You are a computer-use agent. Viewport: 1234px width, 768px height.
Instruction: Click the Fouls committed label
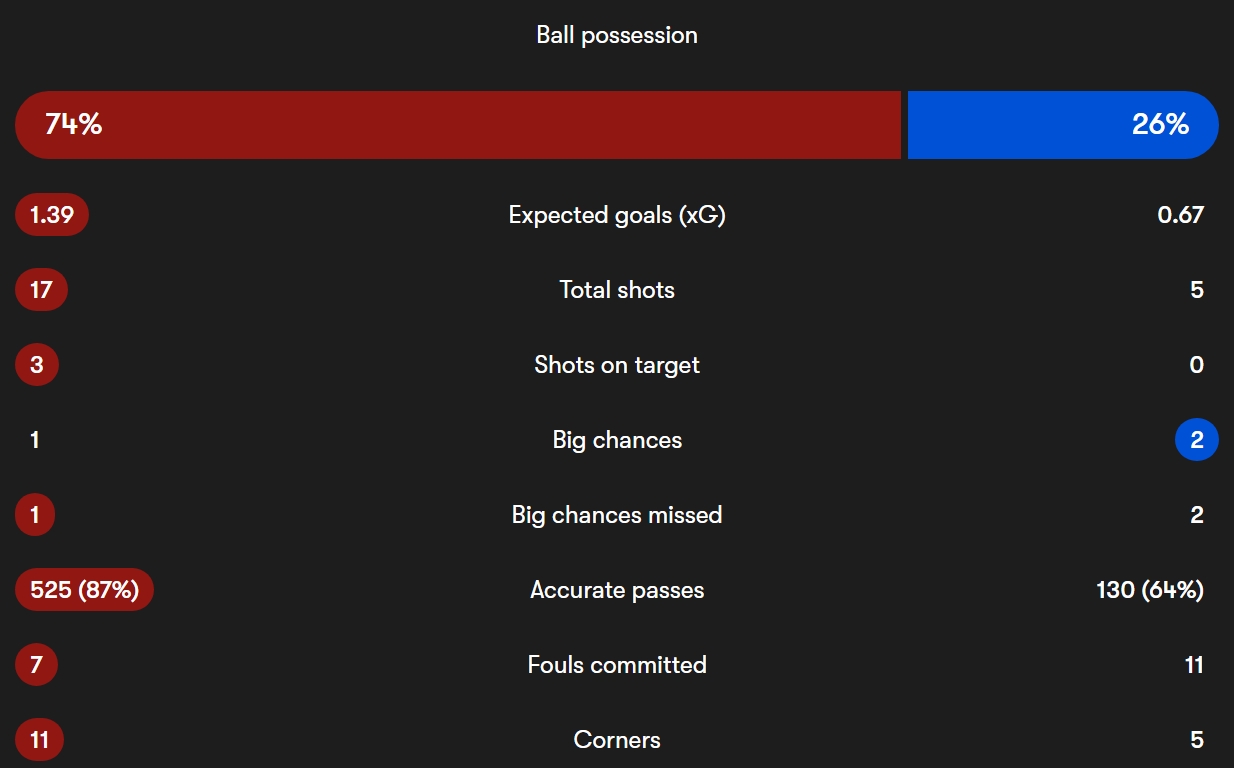617,665
